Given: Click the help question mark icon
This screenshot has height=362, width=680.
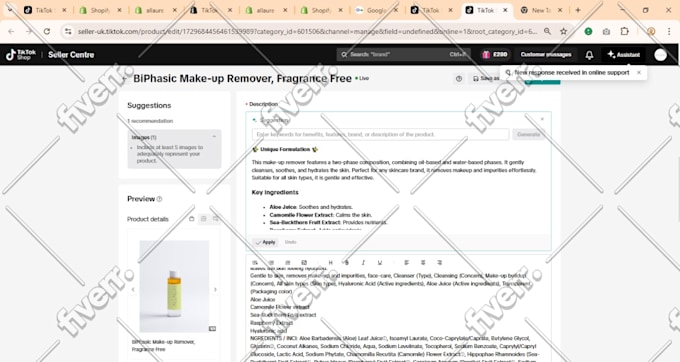Looking at the screenshot, I should [459, 79].
